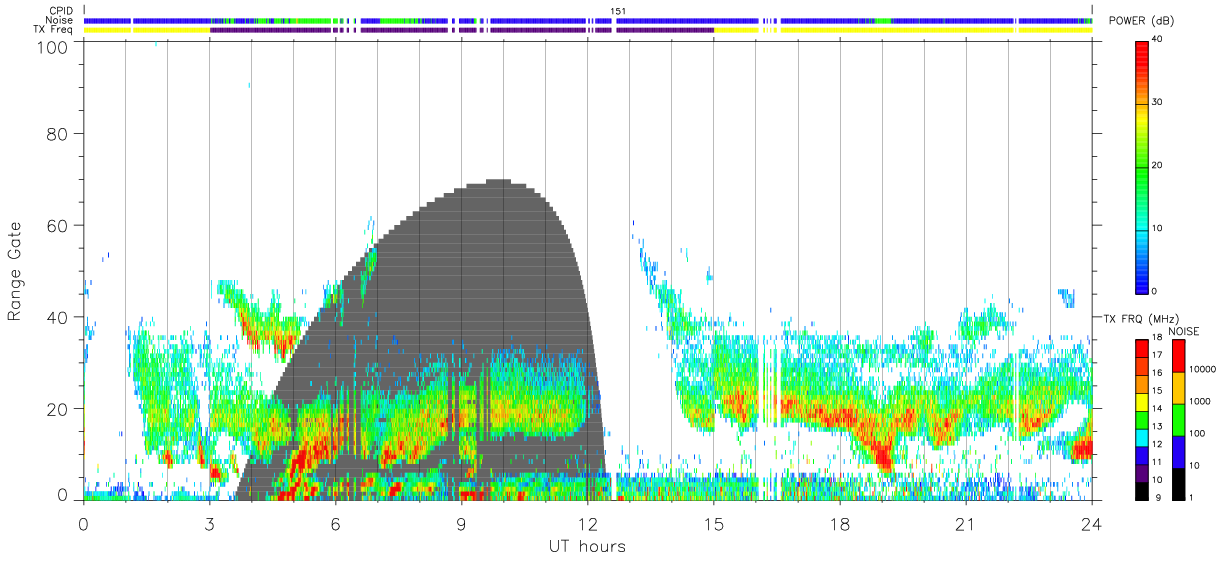Click the yellow segment of TX FRQ color bar

click(x=1142, y=403)
